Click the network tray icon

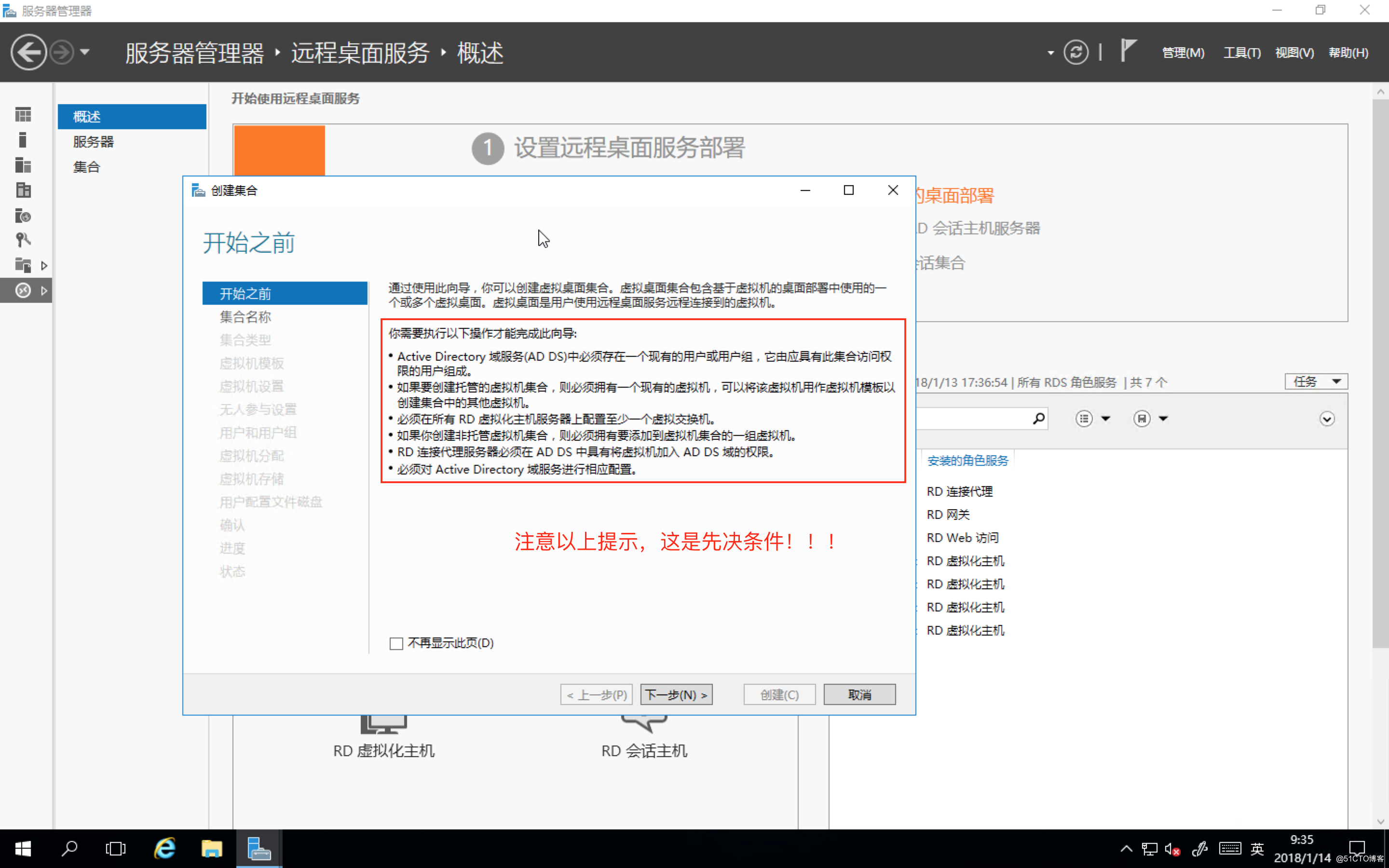[1150, 849]
